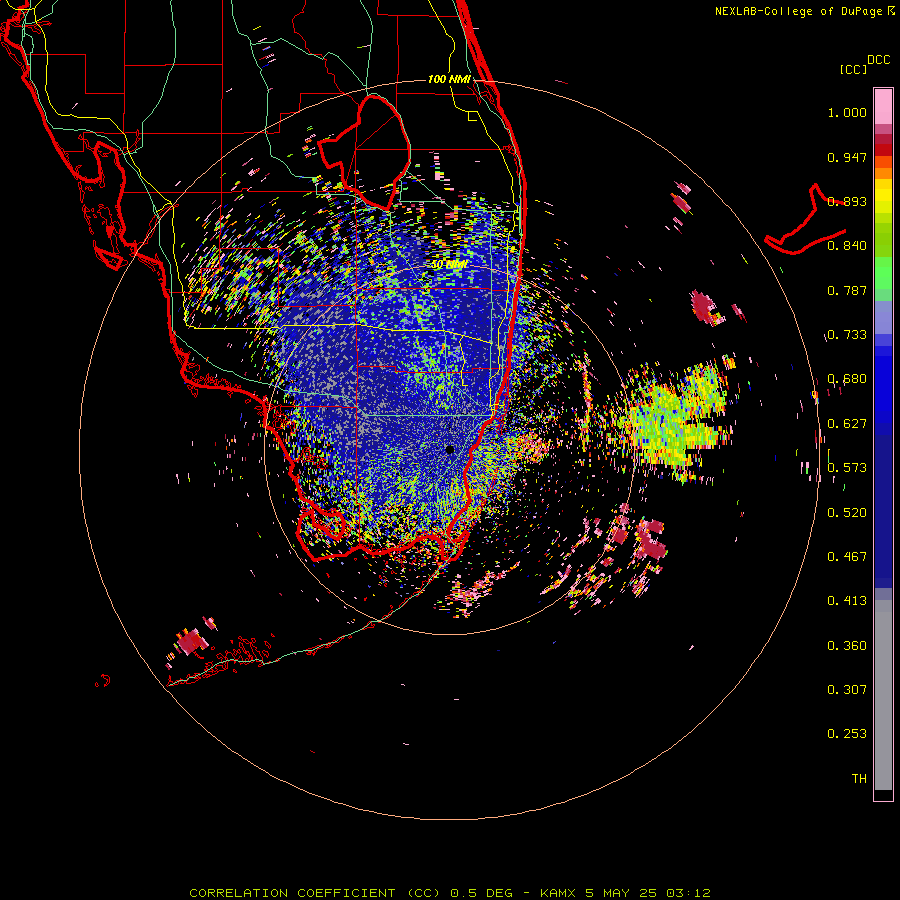Image resolution: width=900 pixels, height=900 pixels.
Task: Select the 1.000 legend value
Action: tap(847, 112)
